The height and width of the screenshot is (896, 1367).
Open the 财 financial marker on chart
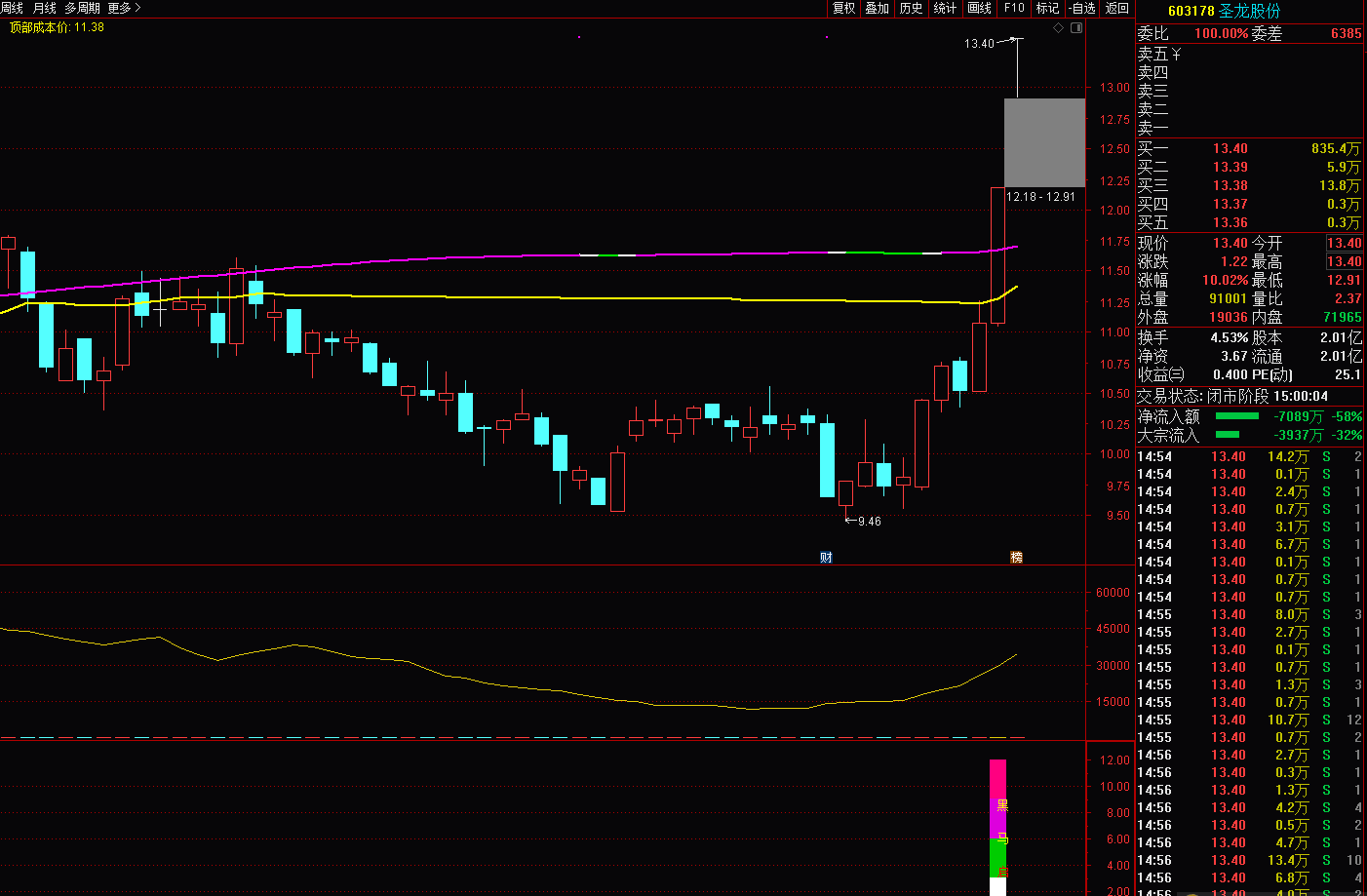826,558
